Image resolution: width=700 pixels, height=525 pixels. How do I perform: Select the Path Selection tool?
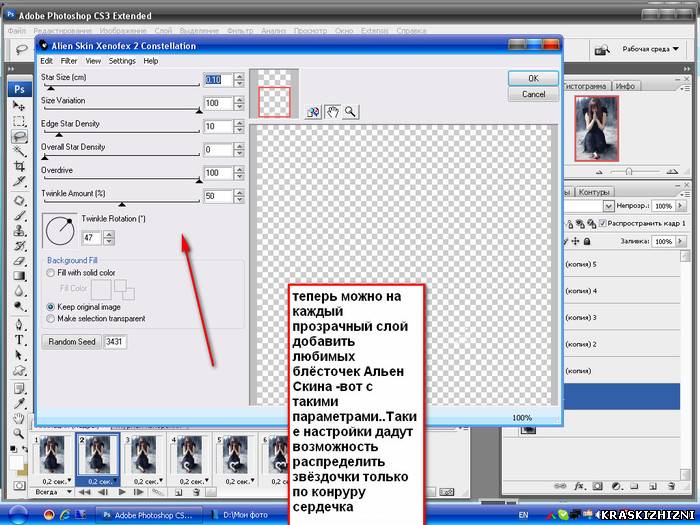point(19,355)
